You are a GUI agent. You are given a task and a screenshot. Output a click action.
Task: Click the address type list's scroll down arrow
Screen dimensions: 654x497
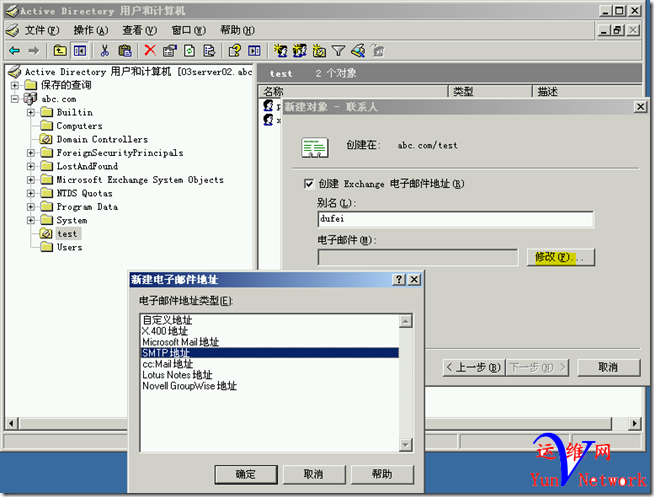(x=405, y=444)
